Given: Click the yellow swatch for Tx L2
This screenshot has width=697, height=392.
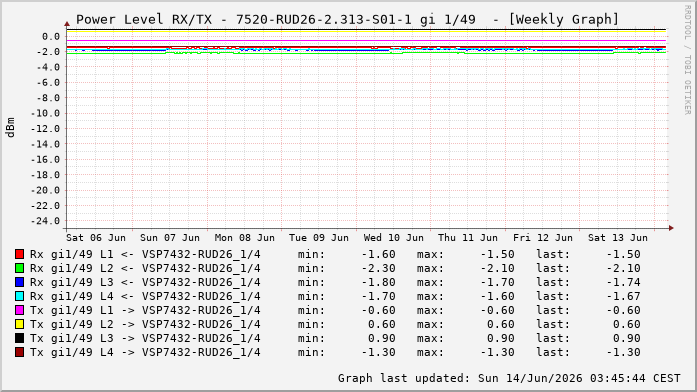Looking at the screenshot, I should point(19,324).
